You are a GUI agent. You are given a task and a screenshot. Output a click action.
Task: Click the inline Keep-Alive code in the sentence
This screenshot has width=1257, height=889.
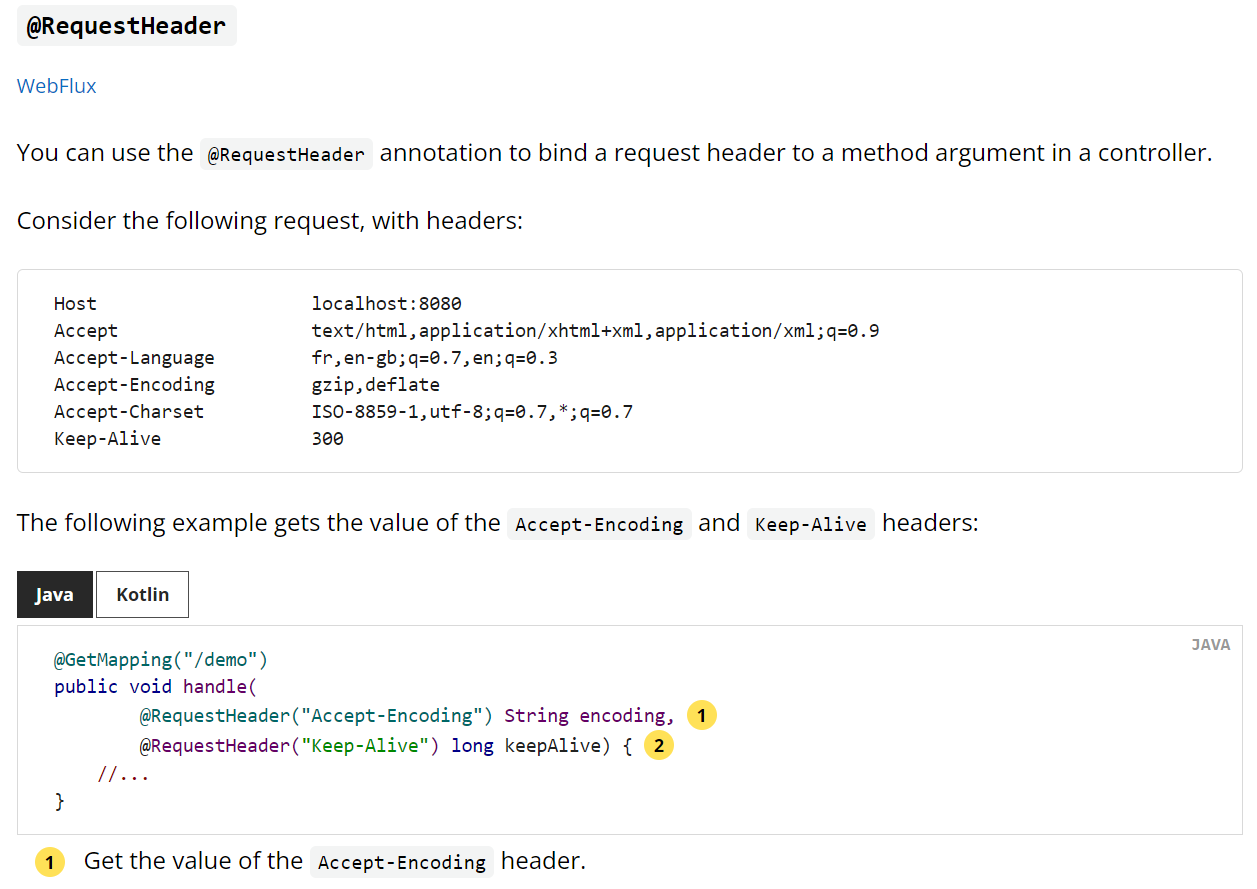pyautogui.click(x=811, y=524)
